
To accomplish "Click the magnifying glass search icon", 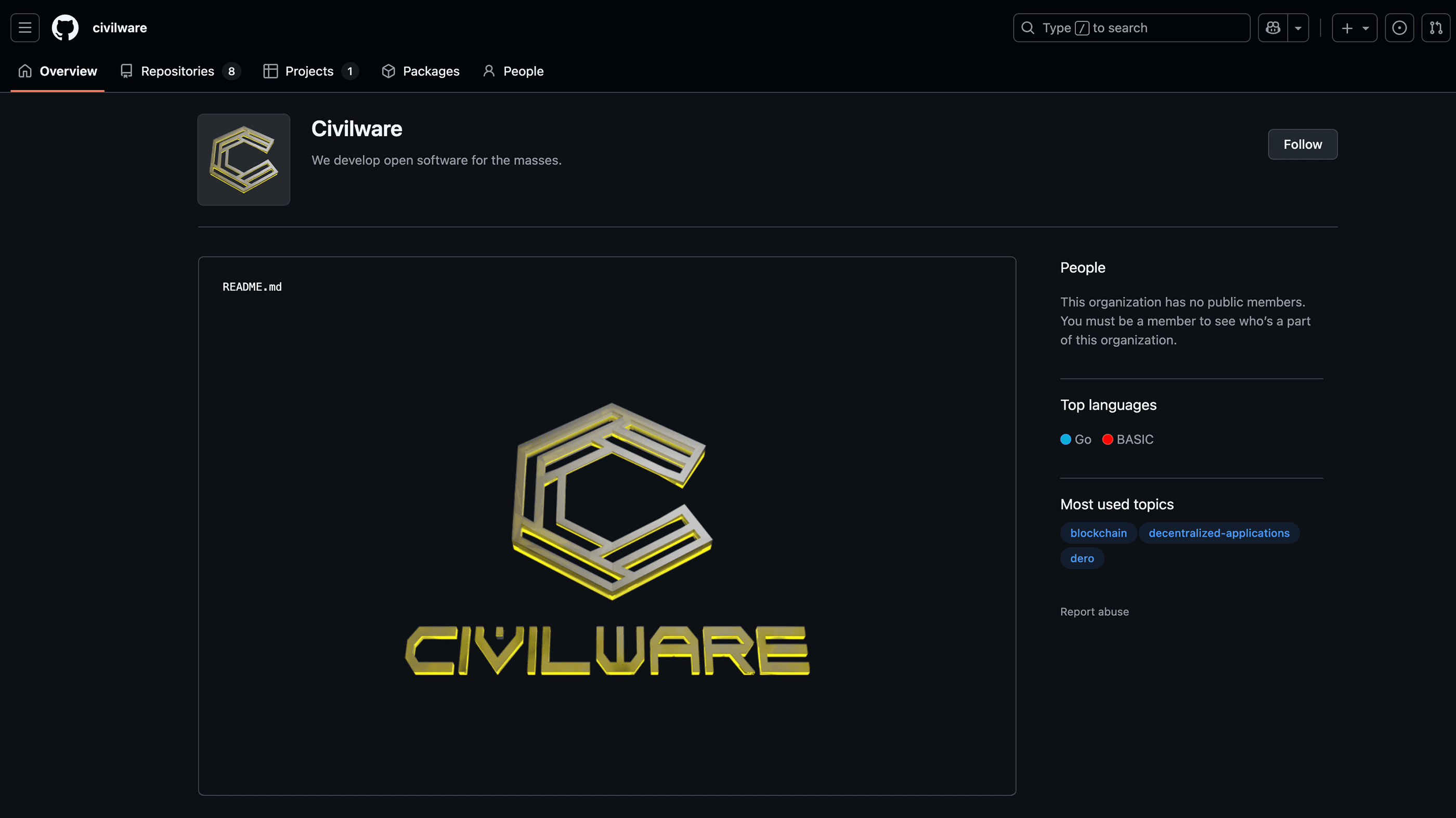I will [x=1027, y=27].
